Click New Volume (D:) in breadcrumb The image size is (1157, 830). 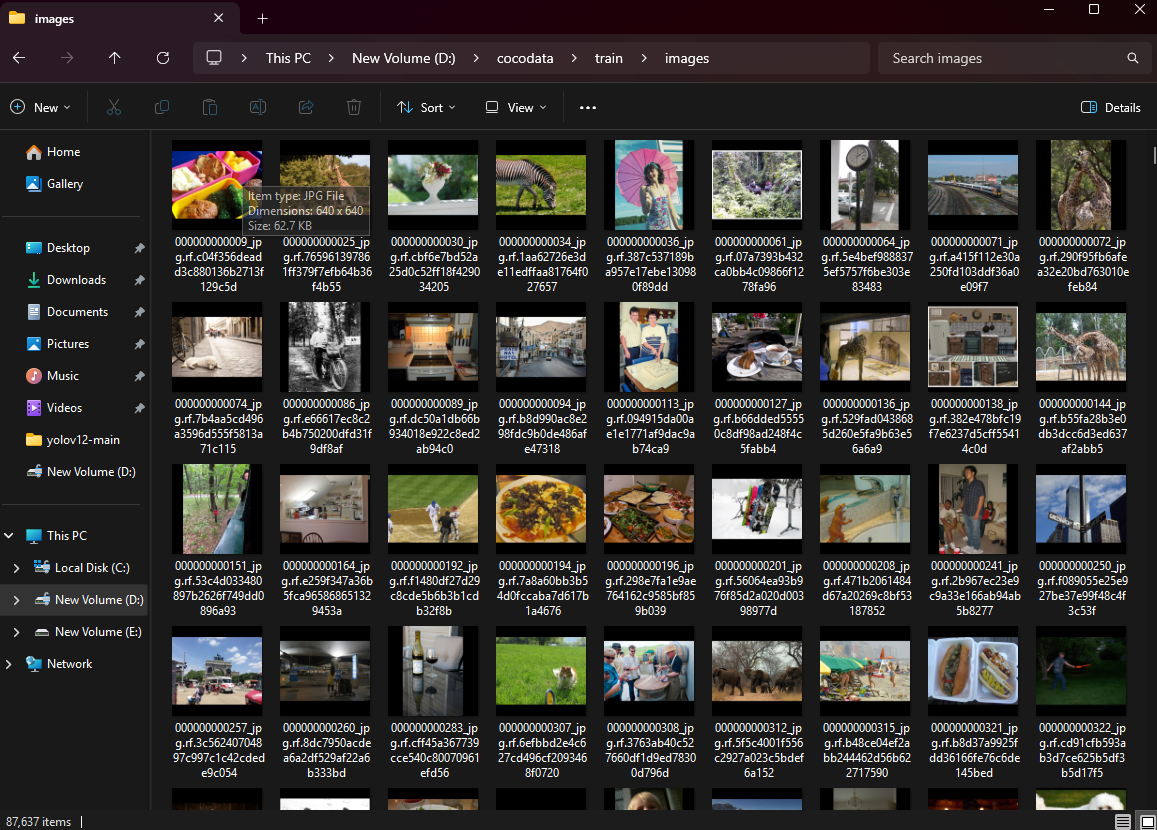403,58
